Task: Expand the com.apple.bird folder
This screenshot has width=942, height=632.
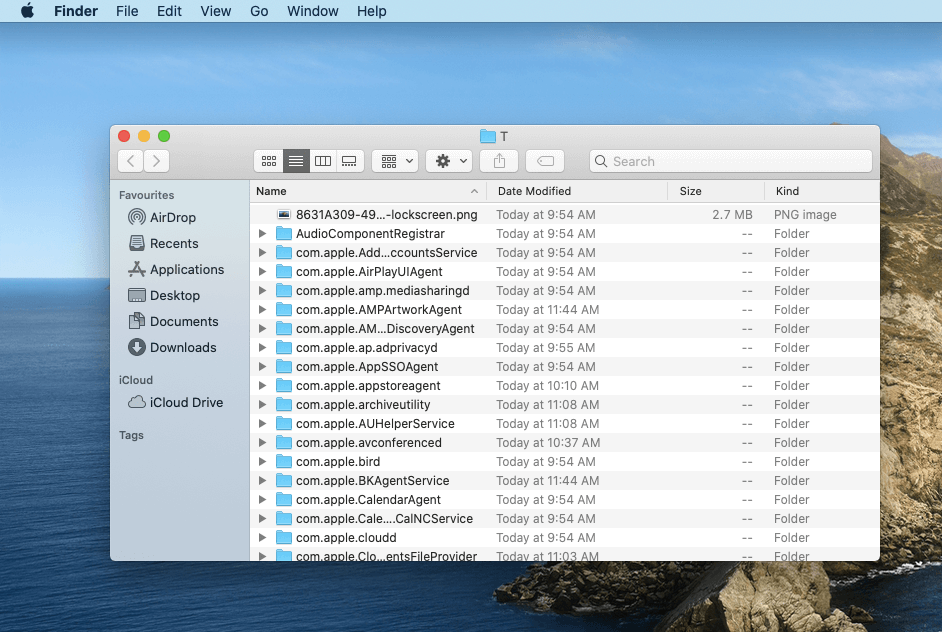Action: pos(263,462)
